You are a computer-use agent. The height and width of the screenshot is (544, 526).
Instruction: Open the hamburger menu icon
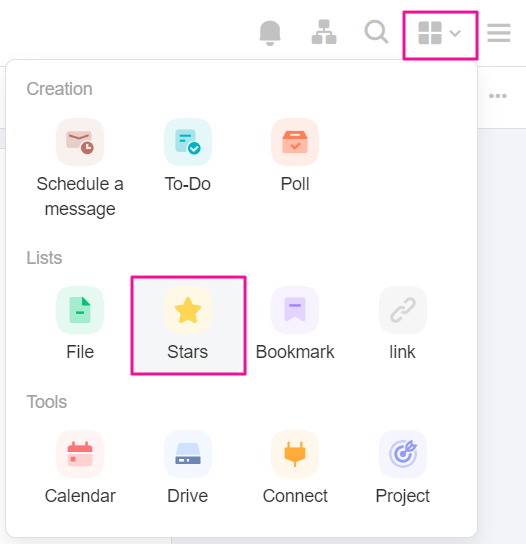click(499, 33)
